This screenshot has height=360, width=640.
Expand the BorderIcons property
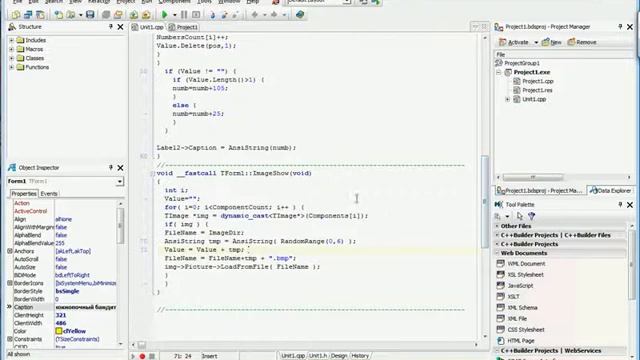coord(10,283)
